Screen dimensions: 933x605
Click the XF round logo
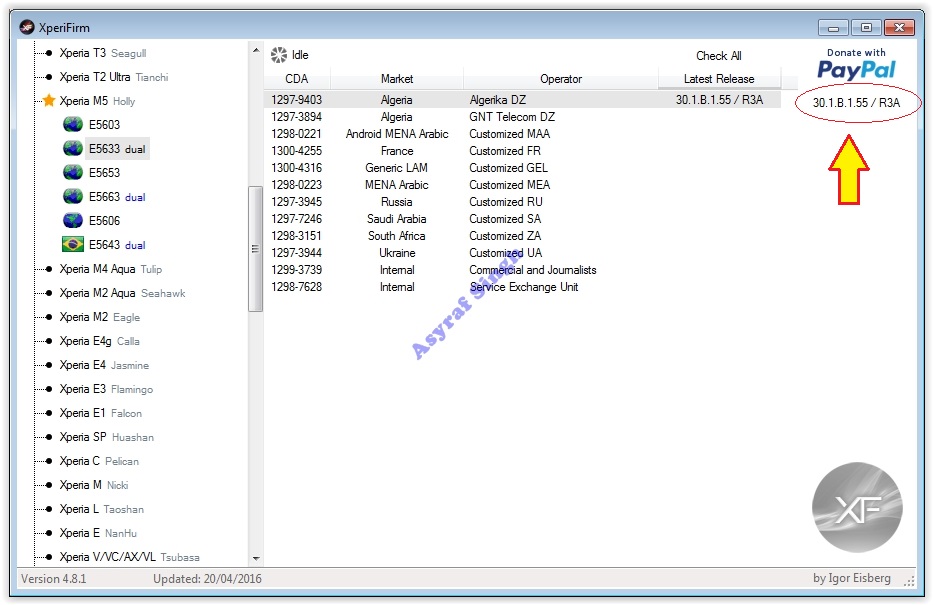(x=857, y=507)
